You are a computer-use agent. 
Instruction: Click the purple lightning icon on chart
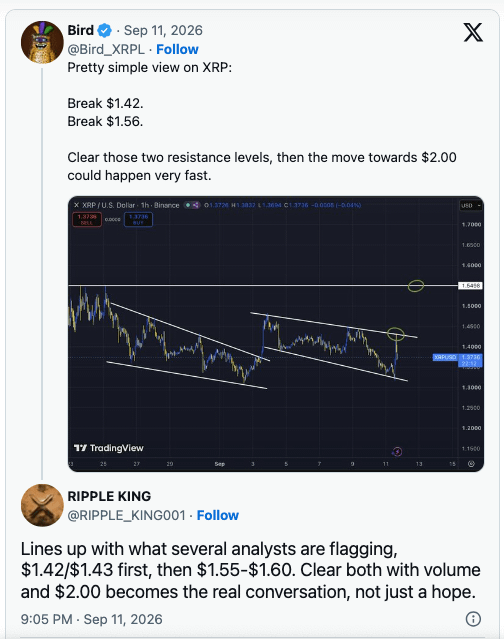pyautogui.click(x=397, y=452)
